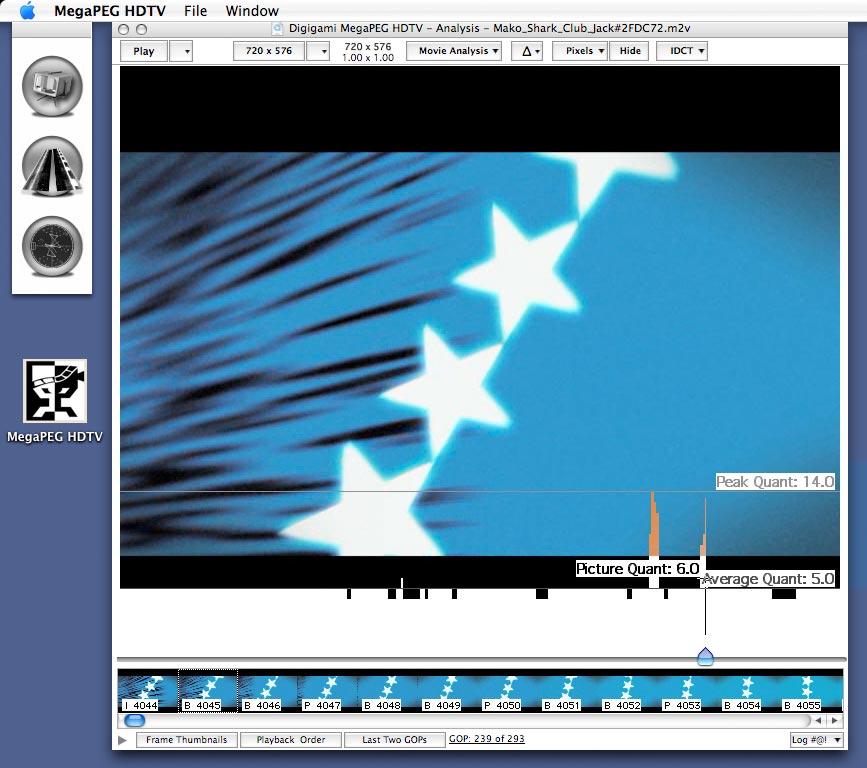Click the scroll left arrow of thumbnail strip

(x=818, y=720)
